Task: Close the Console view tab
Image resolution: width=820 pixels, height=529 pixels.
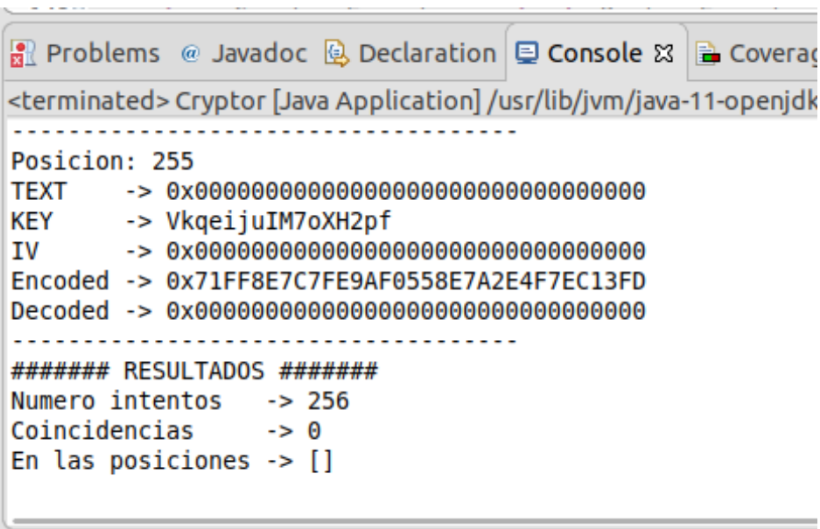Action: click(x=663, y=54)
